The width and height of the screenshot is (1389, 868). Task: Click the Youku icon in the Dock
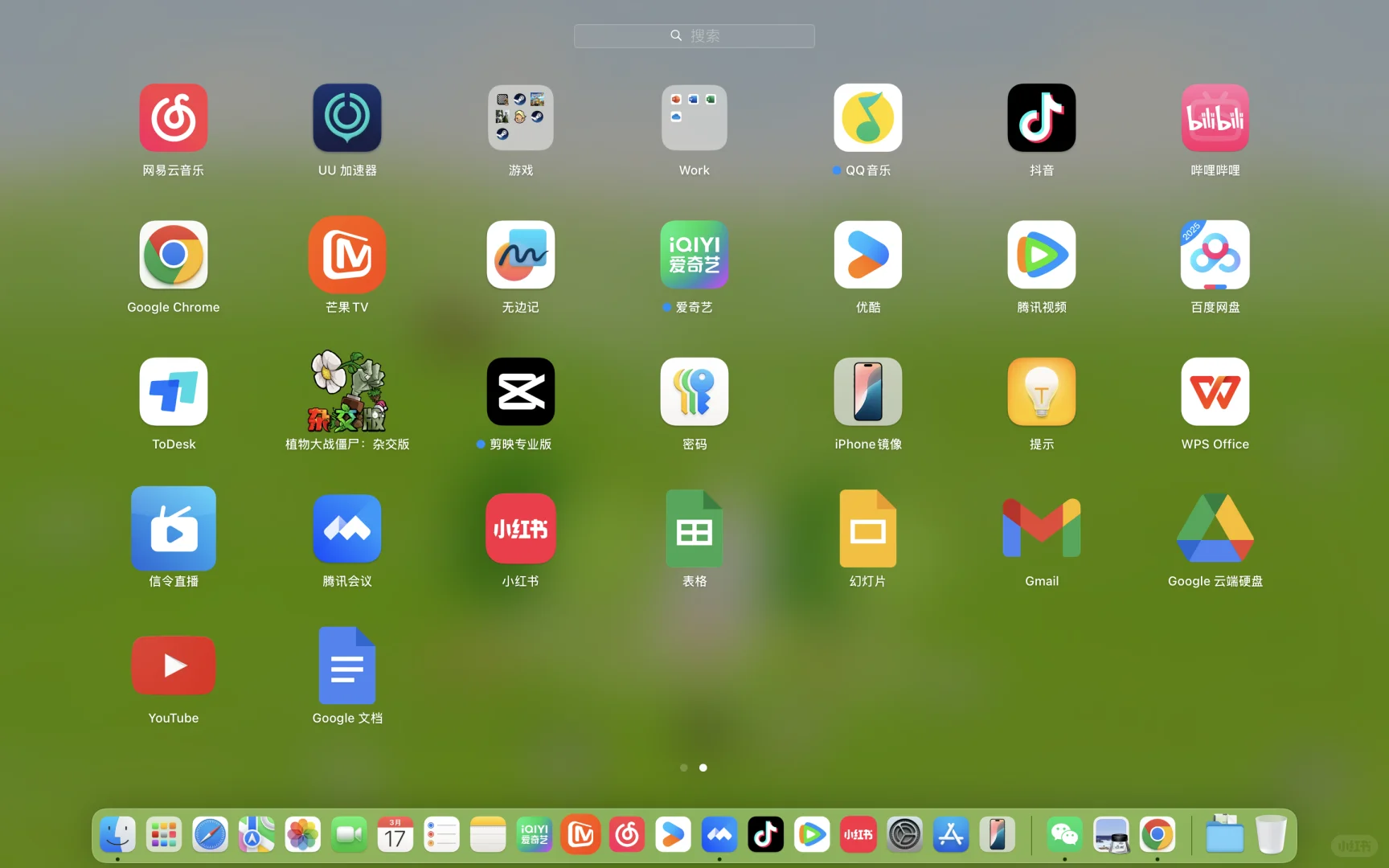click(674, 835)
